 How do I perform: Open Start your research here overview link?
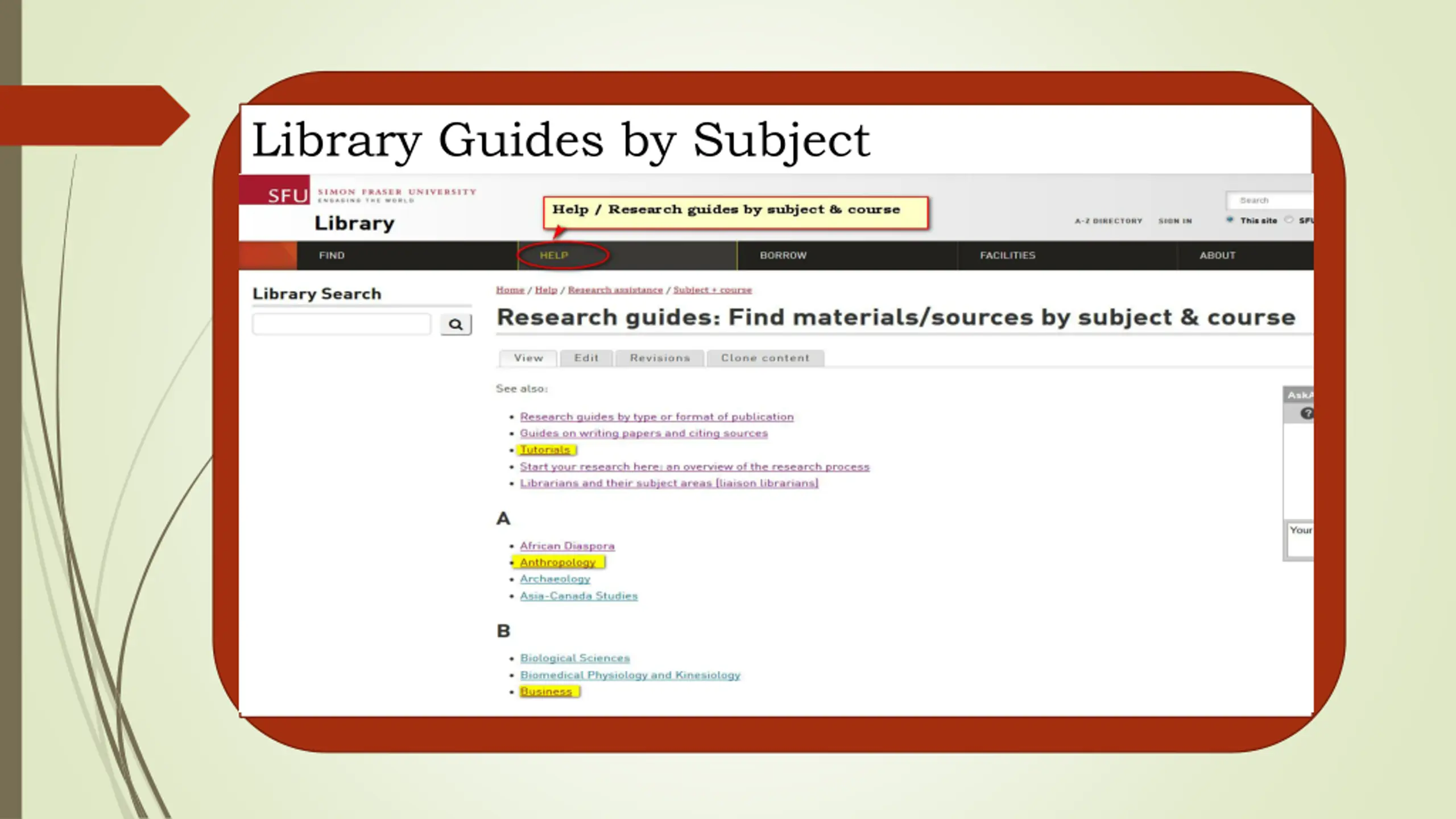click(695, 466)
